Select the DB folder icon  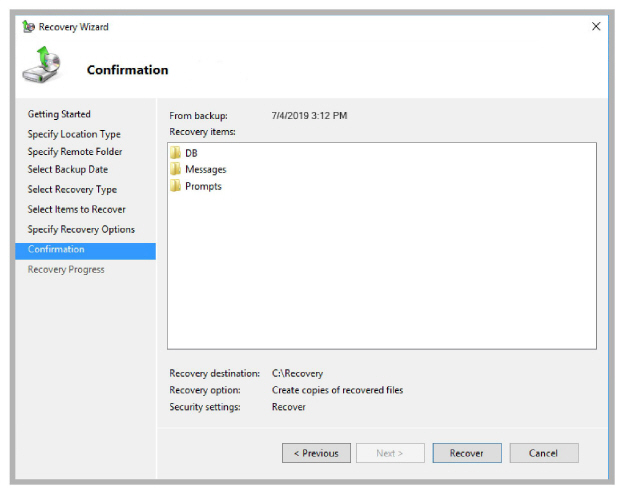point(175,152)
